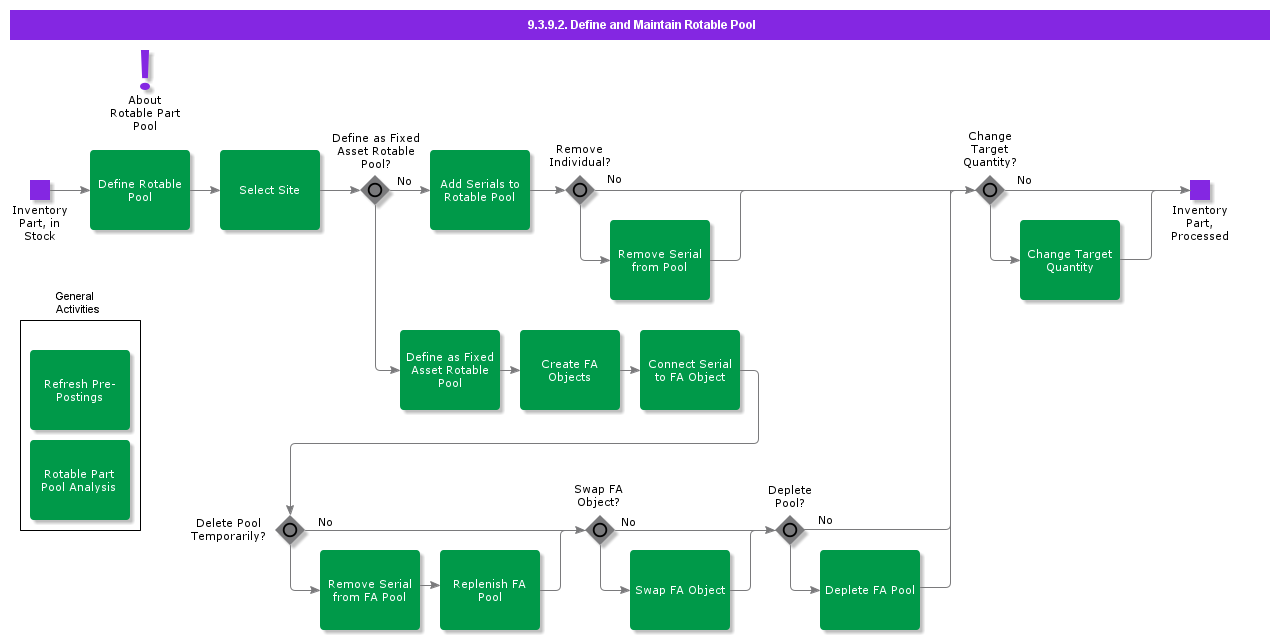Click the Remove Individual decision diamond

coord(580,189)
